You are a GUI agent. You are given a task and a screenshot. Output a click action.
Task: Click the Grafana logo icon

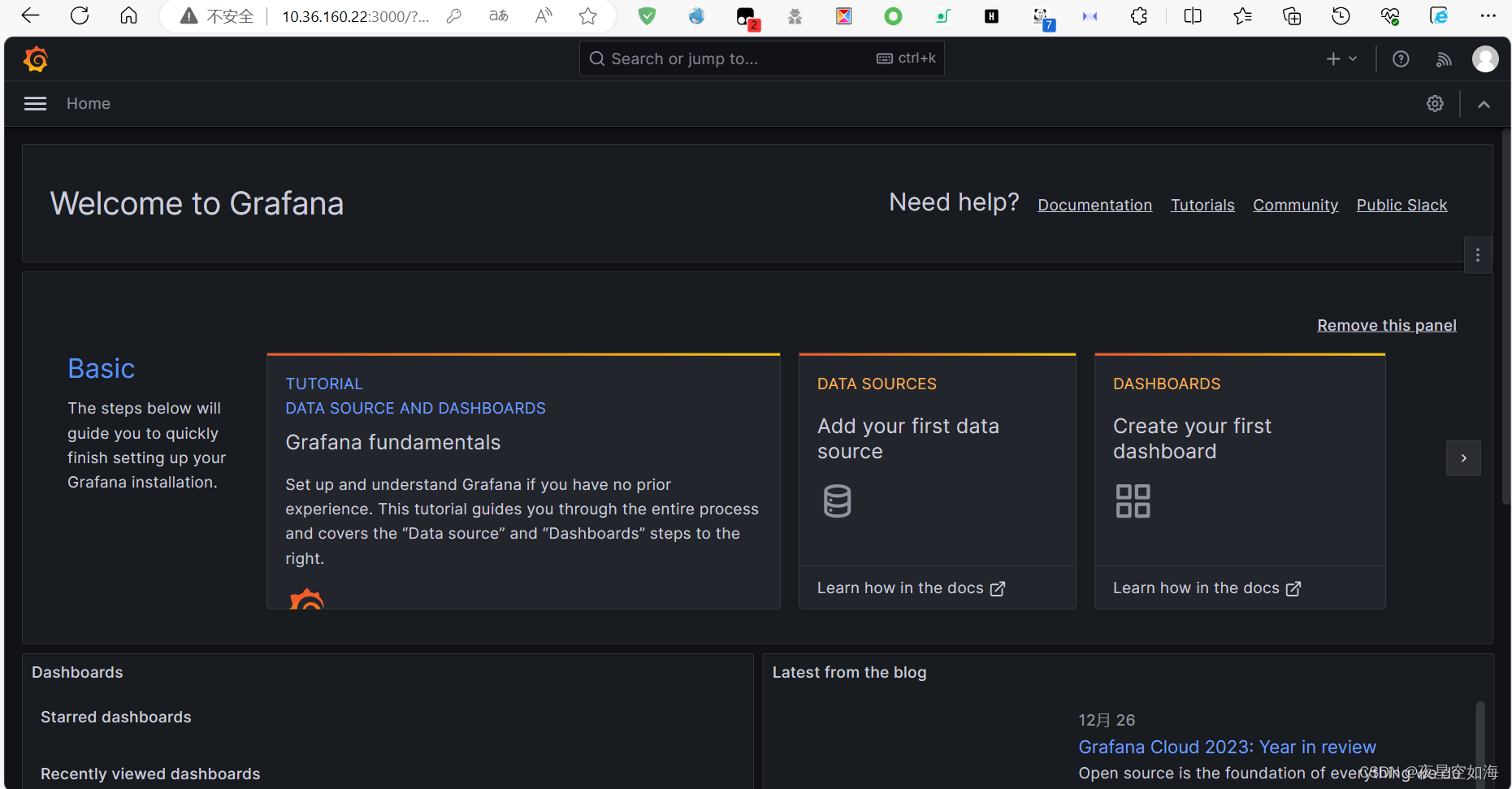[x=36, y=59]
